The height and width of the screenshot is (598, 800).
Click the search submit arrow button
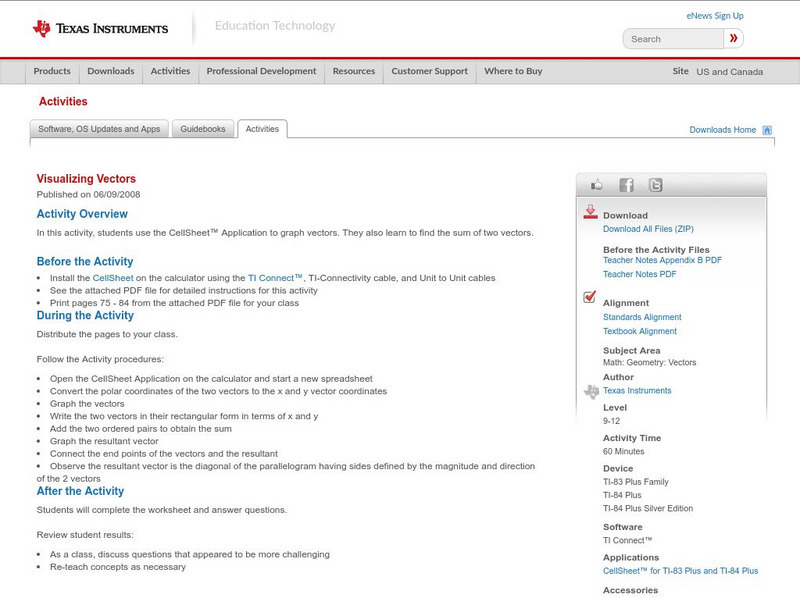[734, 38]
